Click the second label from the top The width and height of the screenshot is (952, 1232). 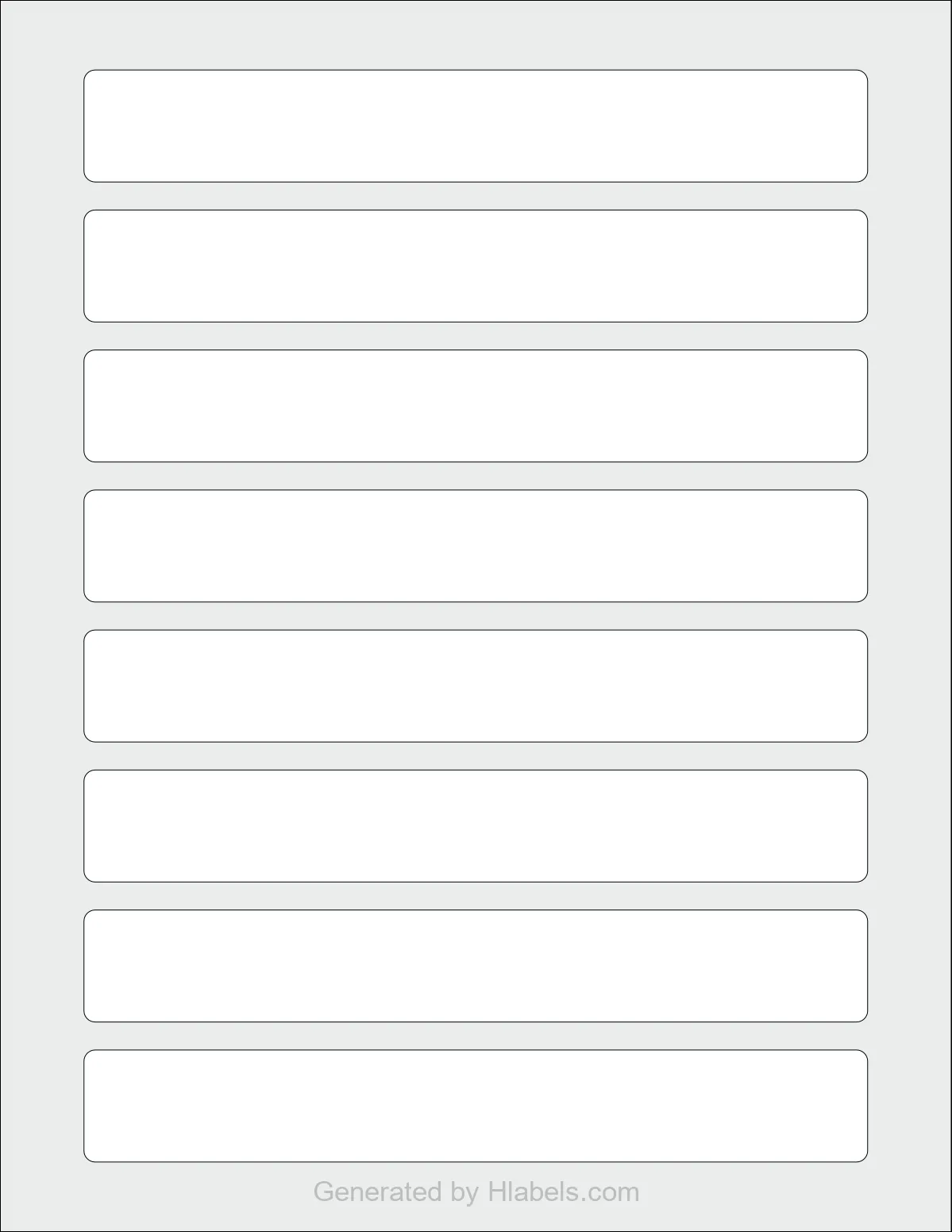click(476, 266)
